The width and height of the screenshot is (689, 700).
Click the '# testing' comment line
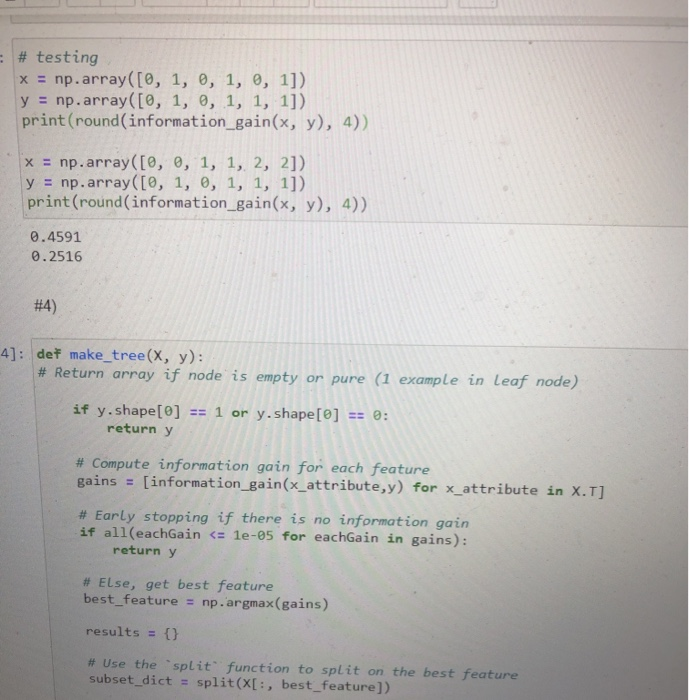58,57
